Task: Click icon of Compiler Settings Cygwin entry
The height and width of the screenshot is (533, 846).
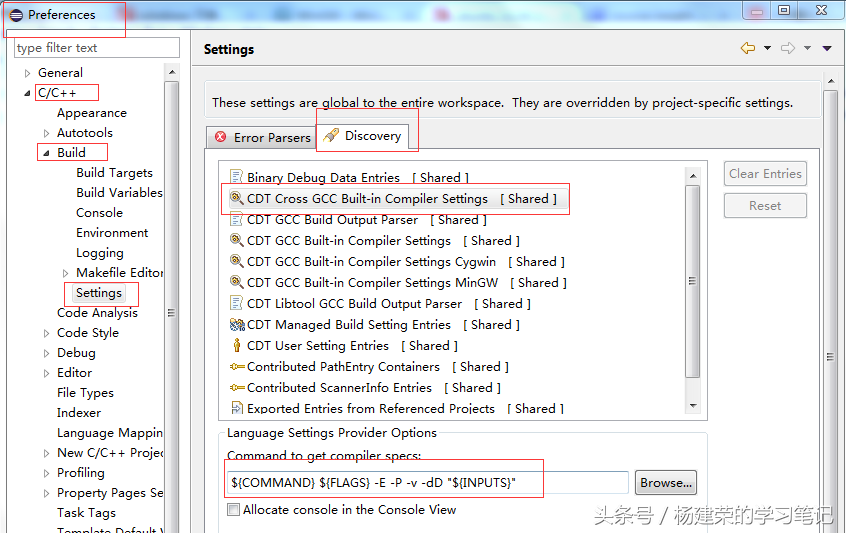Action: (x=236, y=261)
